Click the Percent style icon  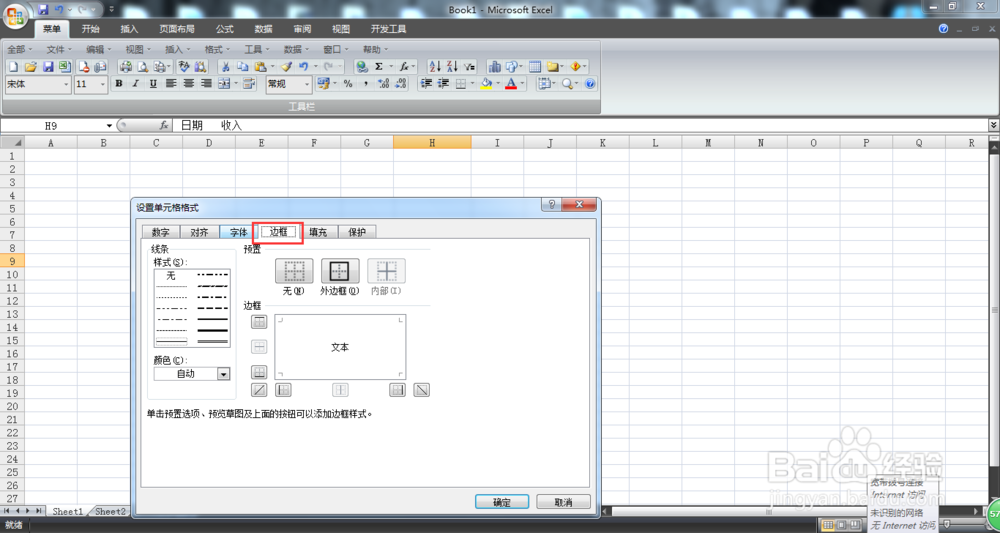pos(348,84)
